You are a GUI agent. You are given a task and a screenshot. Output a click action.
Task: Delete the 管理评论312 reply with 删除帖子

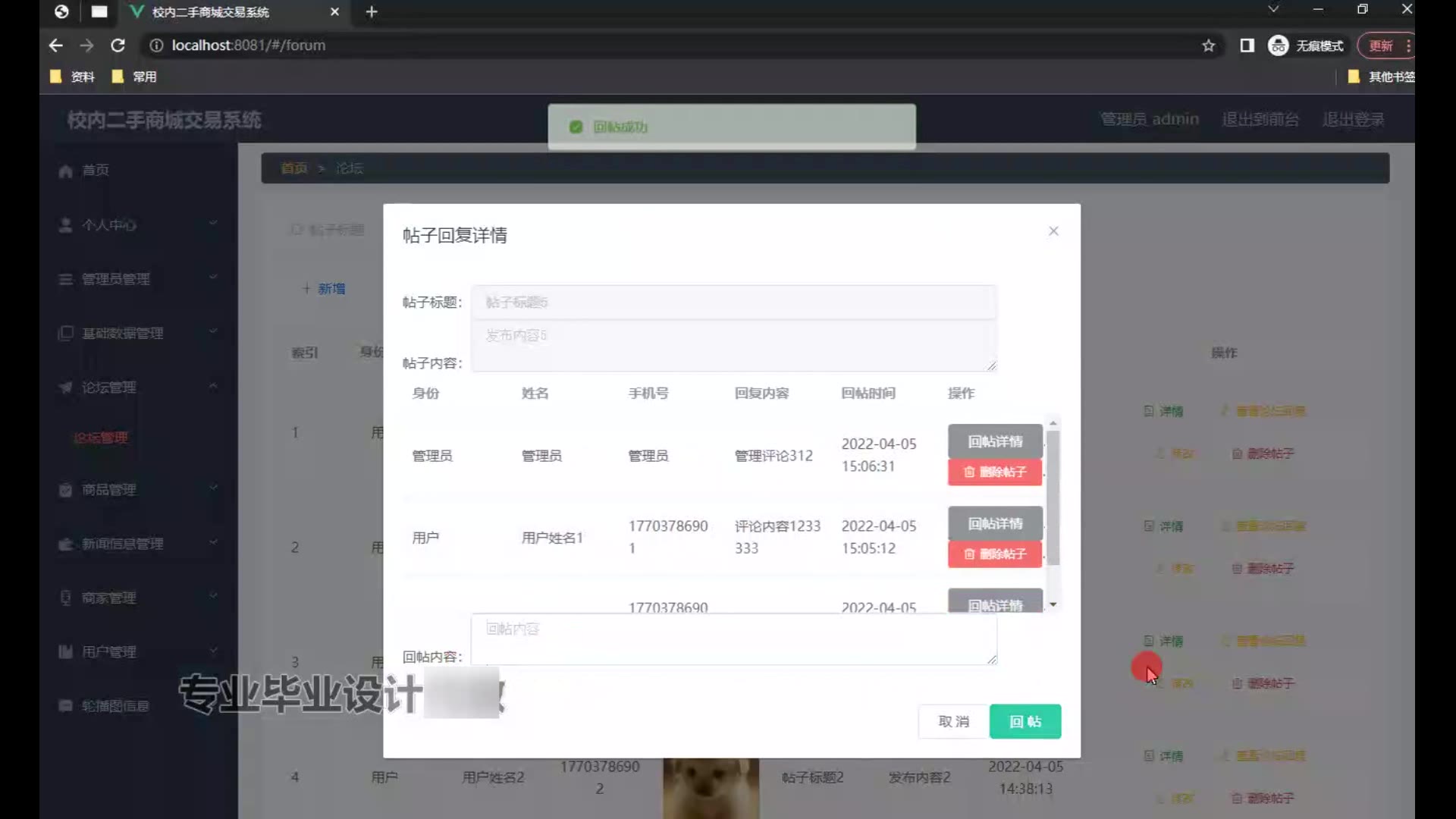point(994,472)
